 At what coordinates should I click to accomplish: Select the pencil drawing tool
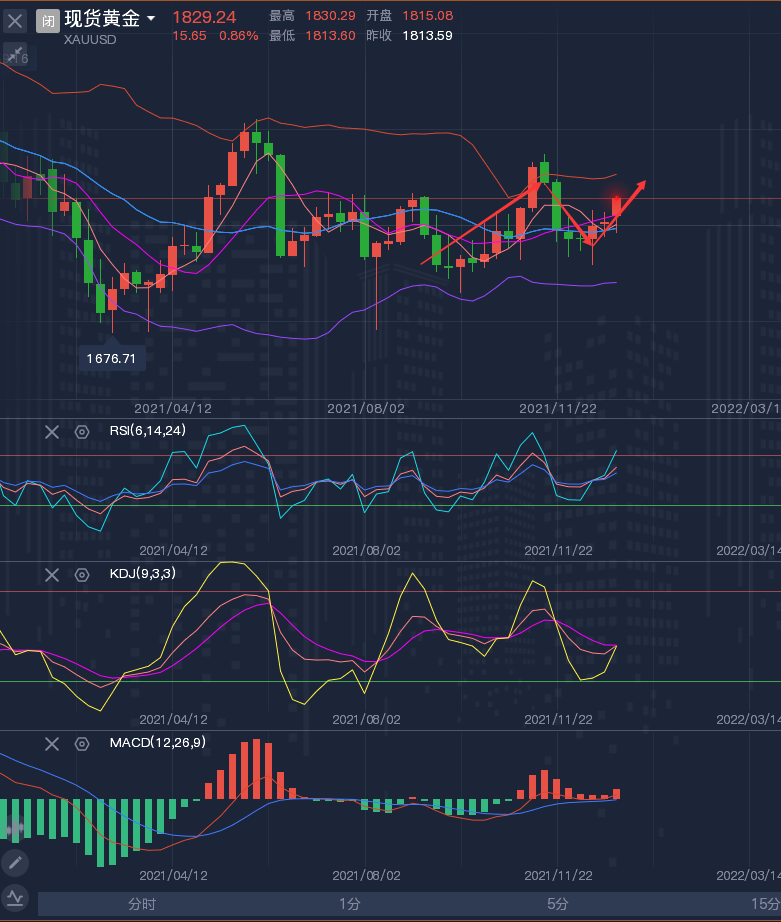(x=15, y=862)
